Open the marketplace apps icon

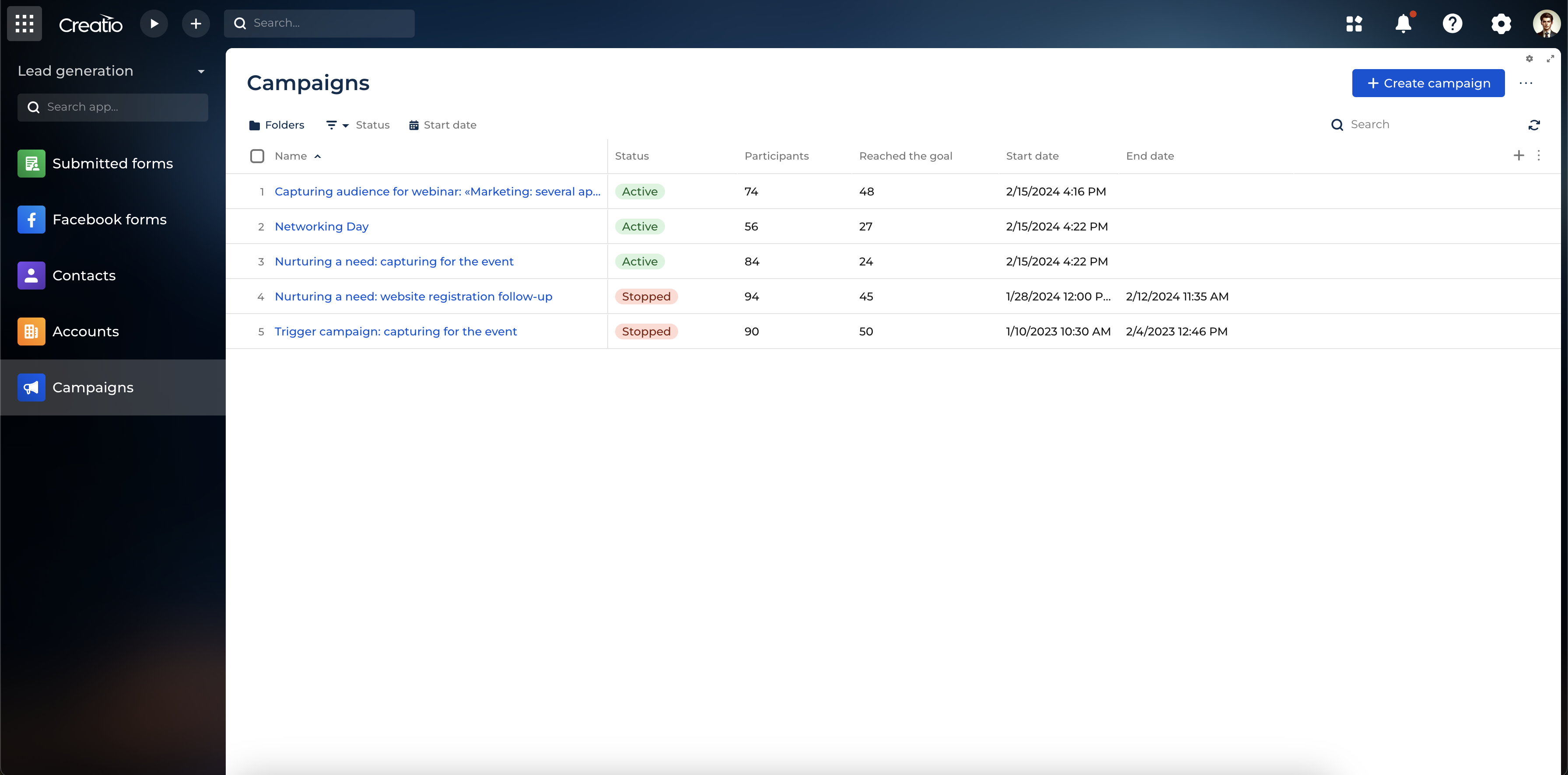click(1354, 24)
